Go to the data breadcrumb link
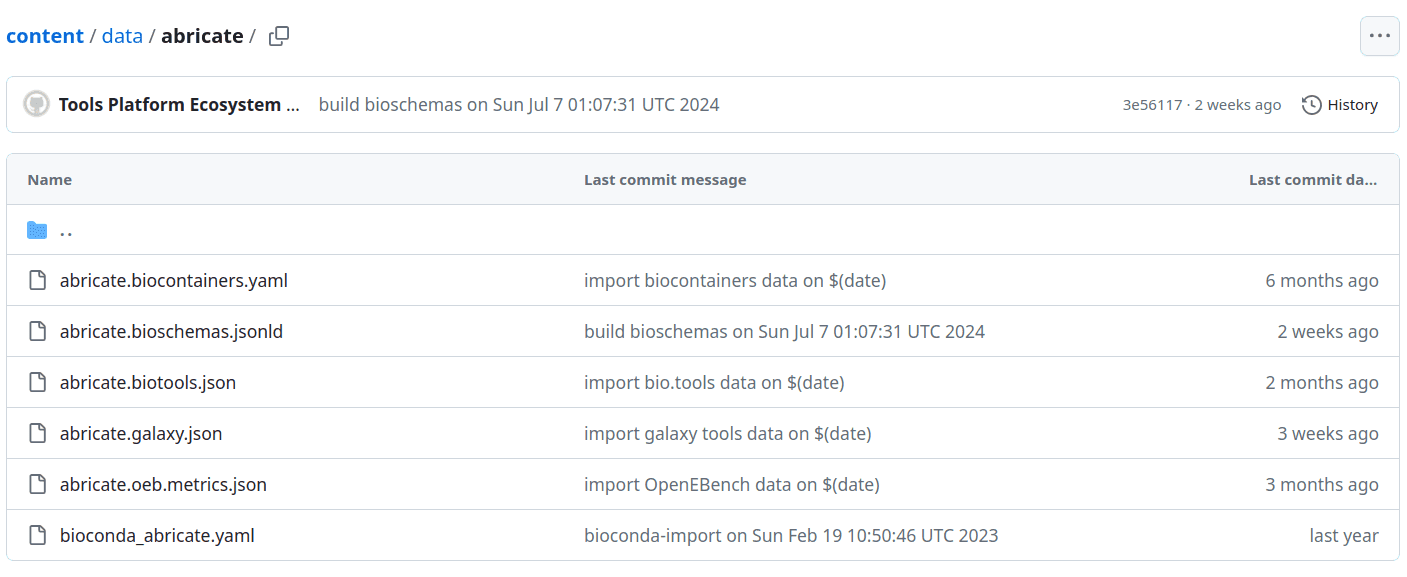 [122, 36]
